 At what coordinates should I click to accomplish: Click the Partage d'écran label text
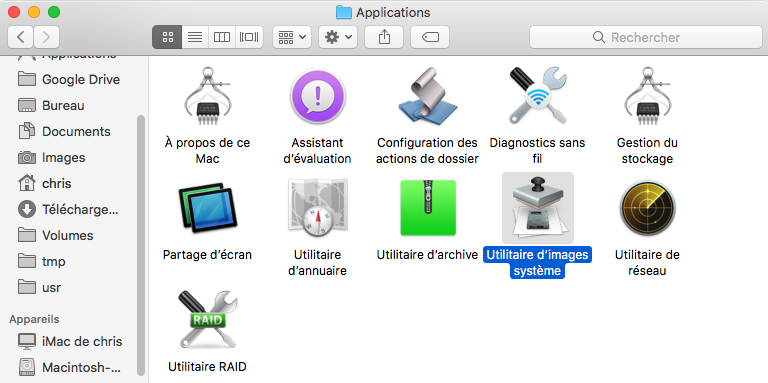tap(207, 255)
